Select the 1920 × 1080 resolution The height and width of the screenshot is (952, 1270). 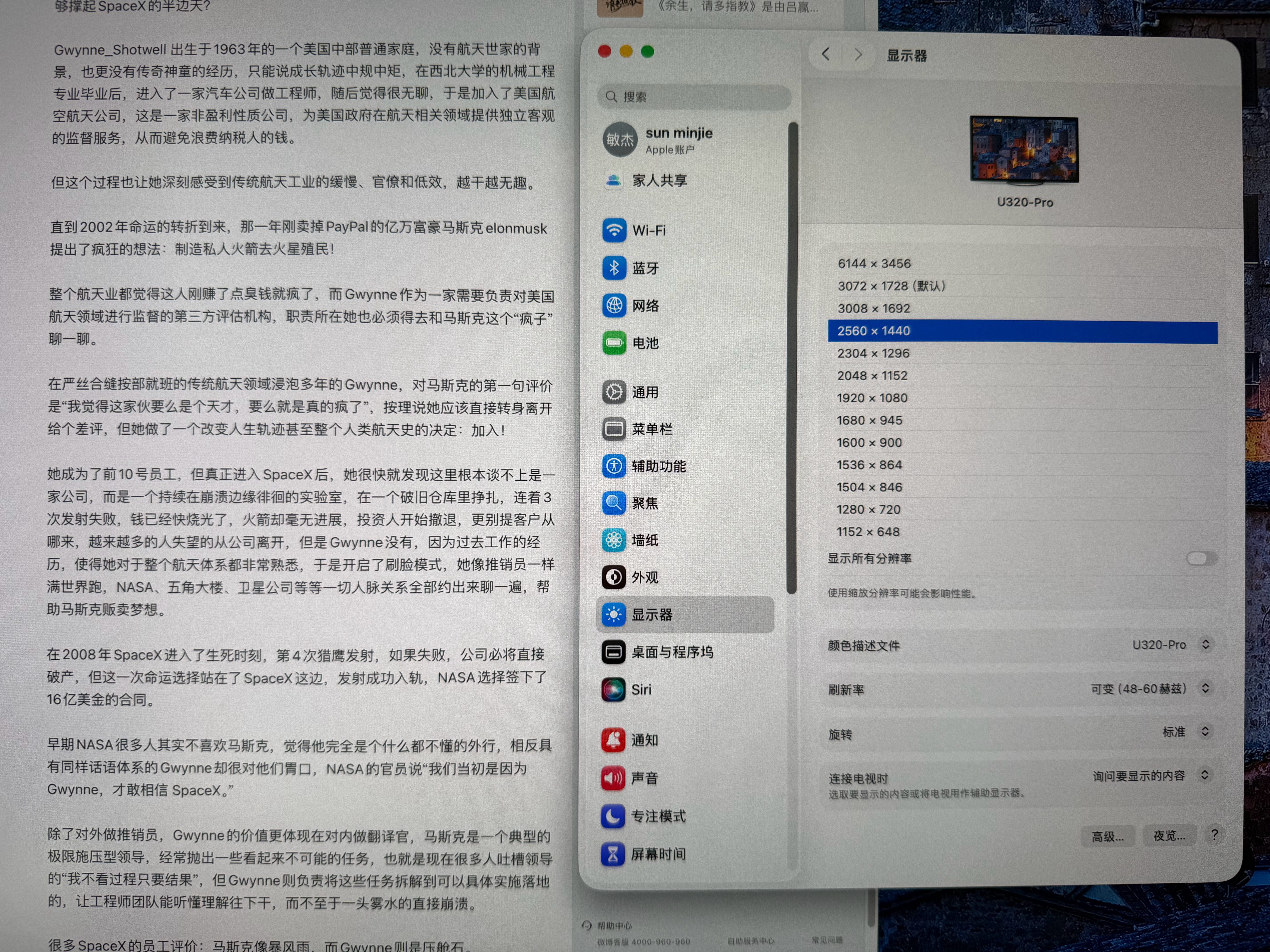coord(1022,398)
